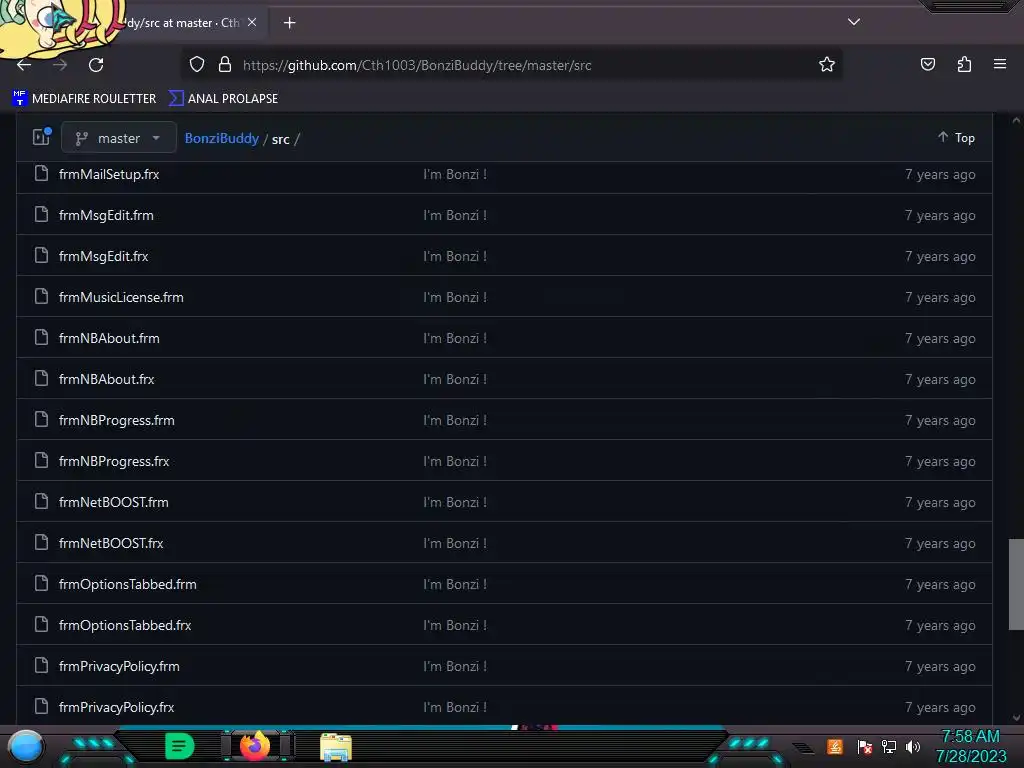Open frmNBProgress.frm file
Image resolution: width=1024 pixels, height=768 pixels.
click(117, 421)
